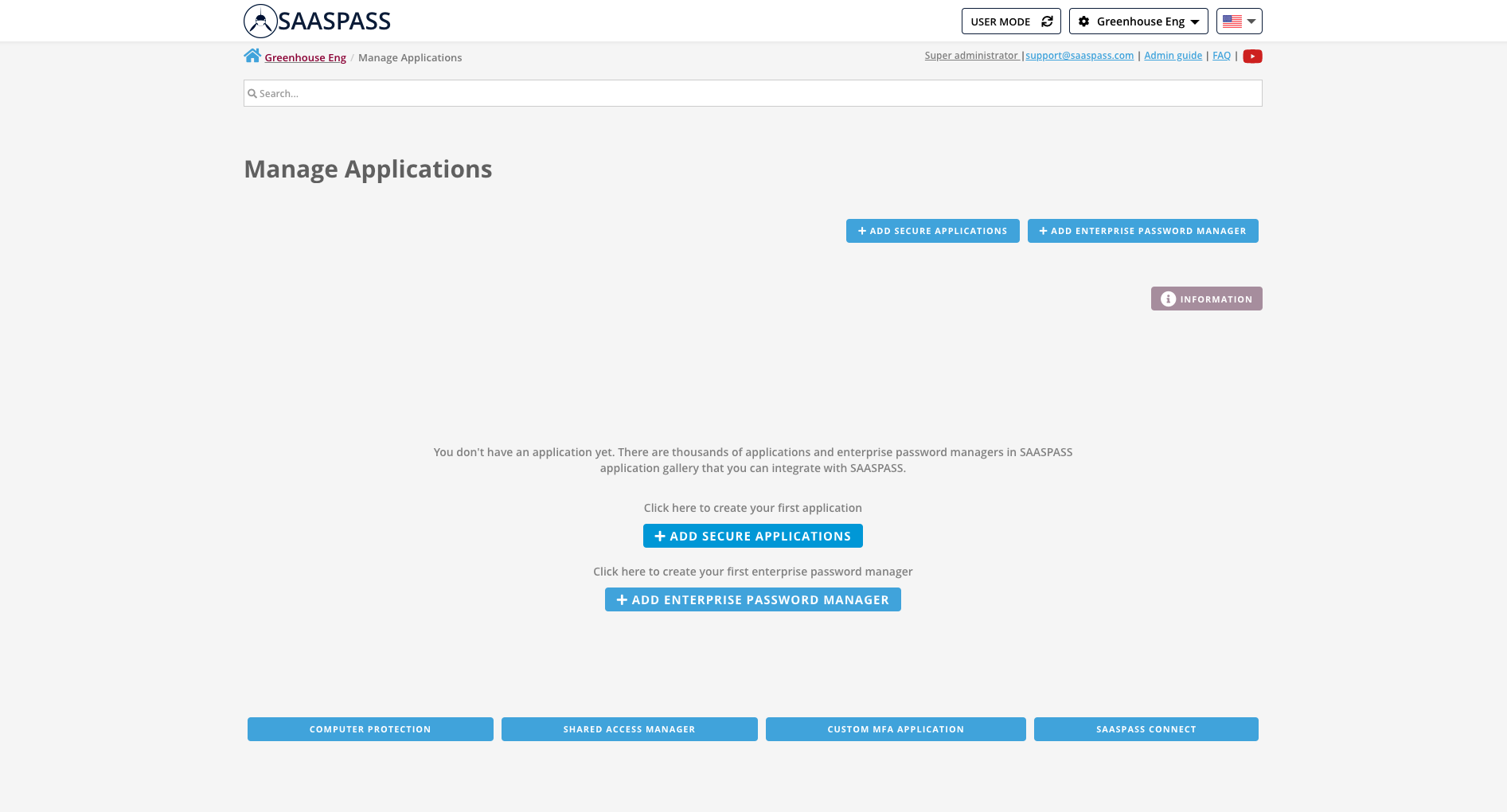Image resolution: width=1507 pixels, height=812 pixels.
Task: Open Greenhouse Eng breadcrumb link
Action: (x=305, y=57)
